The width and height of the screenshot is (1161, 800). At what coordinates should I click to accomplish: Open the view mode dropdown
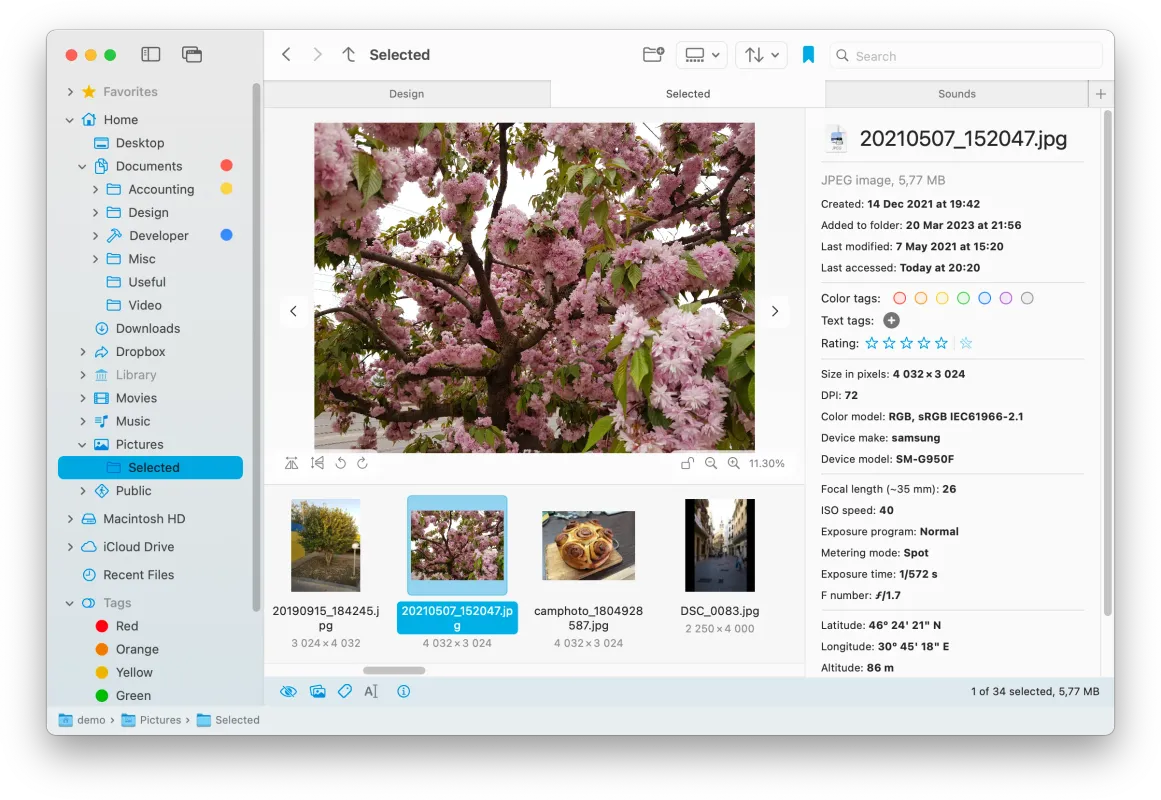click(x=701, y=55)
